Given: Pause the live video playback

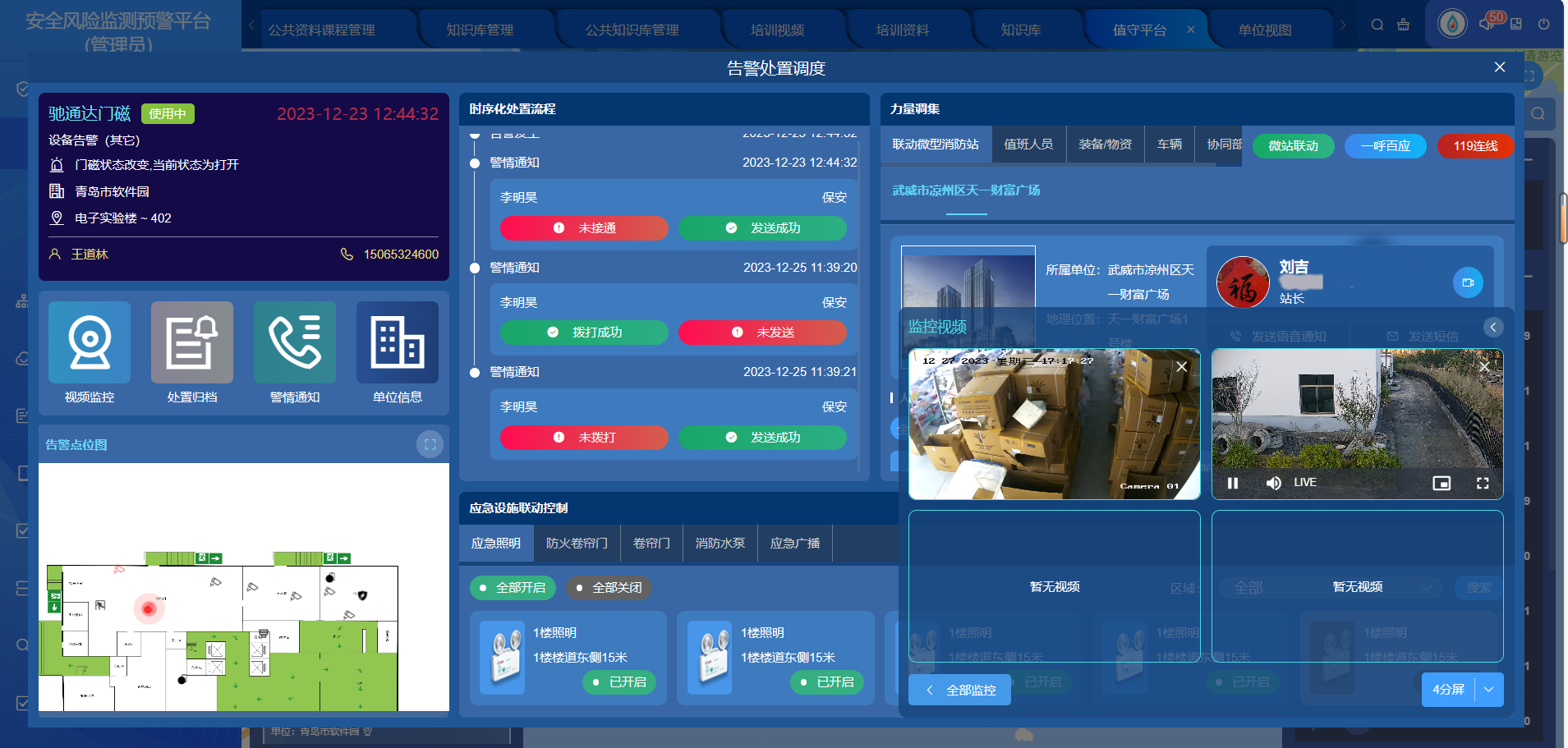Looking at the screenshot, I should [1232, 483].
